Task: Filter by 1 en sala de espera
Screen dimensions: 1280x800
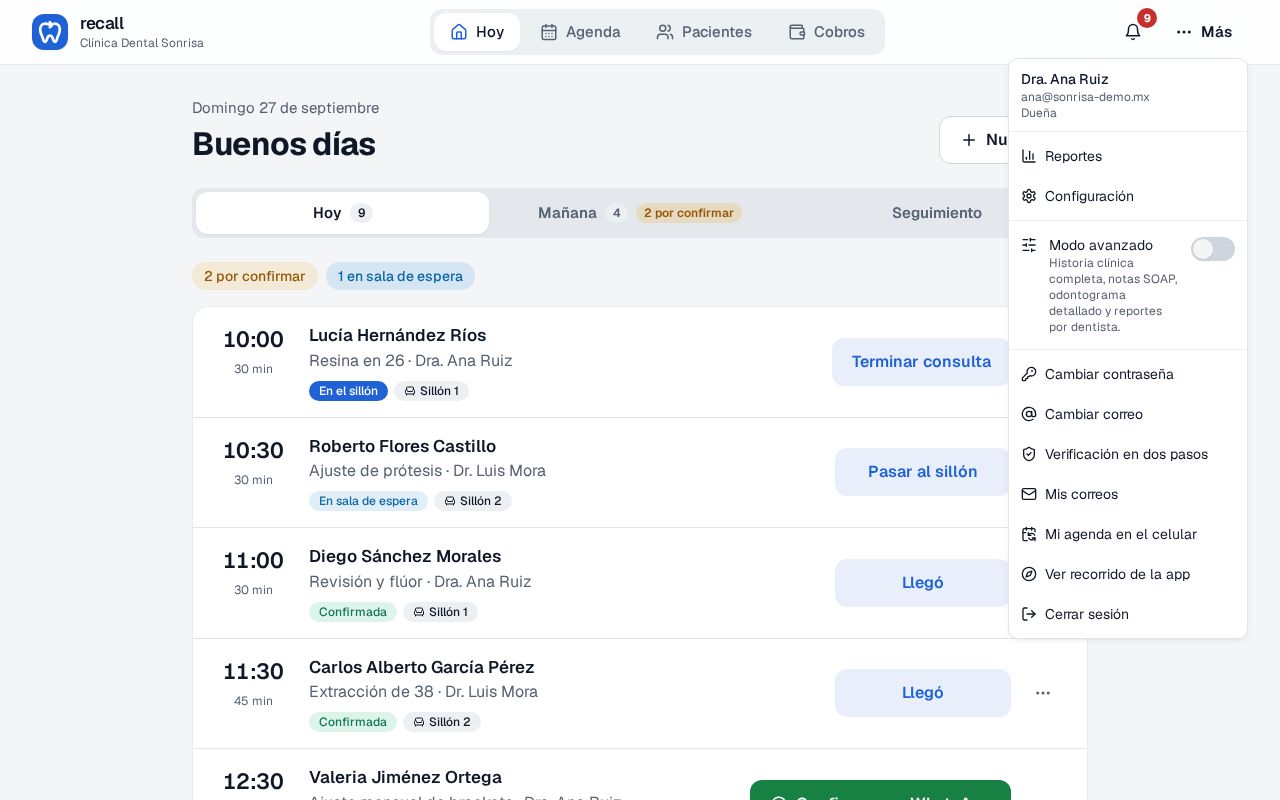Action: coord(400,276)
